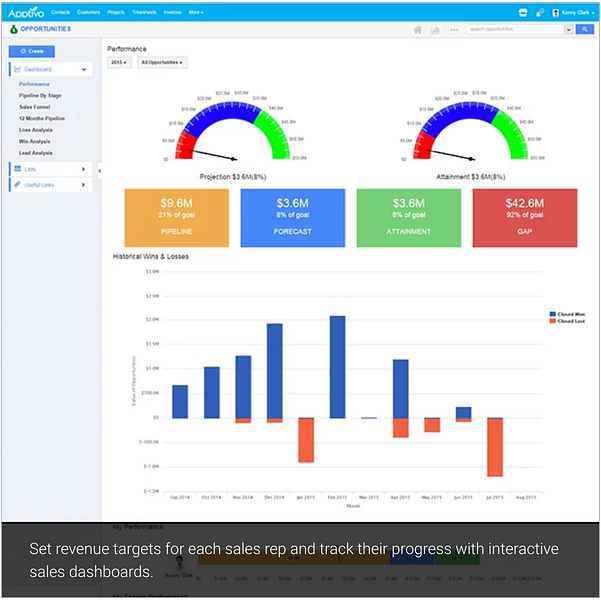Open Customers in the top navigation
601x600 pixels.
click(88, 12)
